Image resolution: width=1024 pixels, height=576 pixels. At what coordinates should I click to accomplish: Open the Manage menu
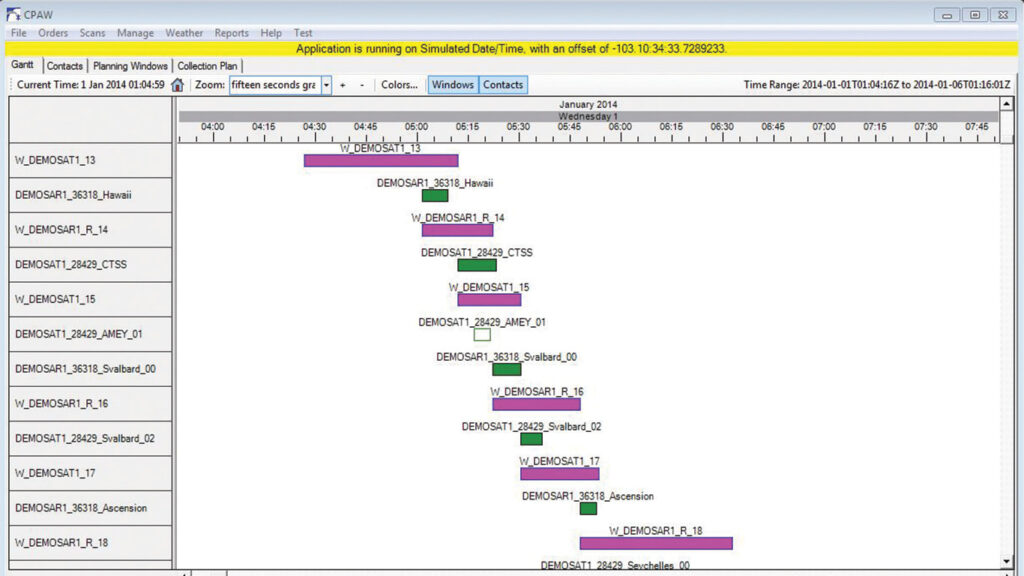[x=135, y=33]
